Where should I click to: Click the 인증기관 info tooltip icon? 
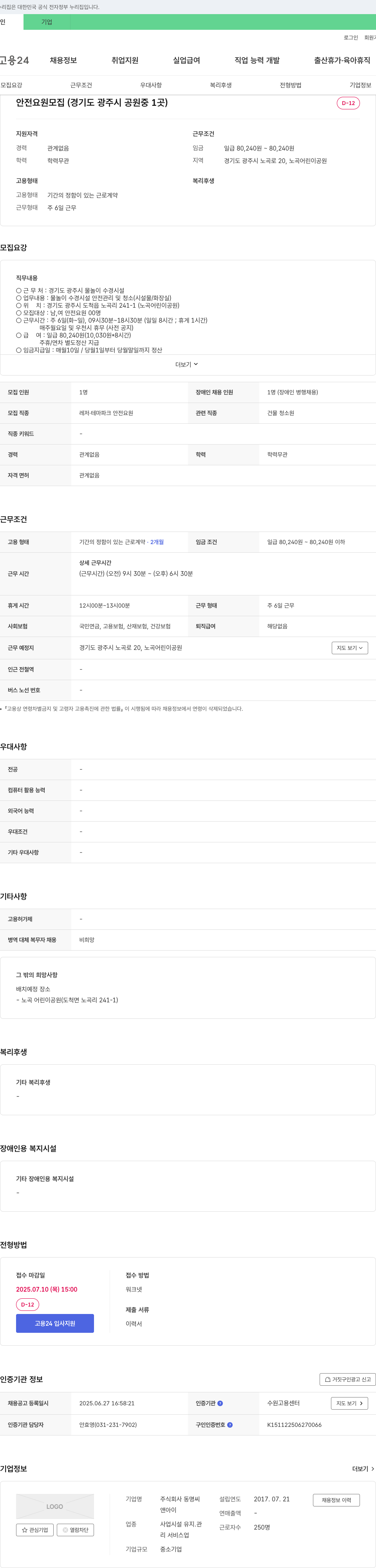coord(220,1403)
